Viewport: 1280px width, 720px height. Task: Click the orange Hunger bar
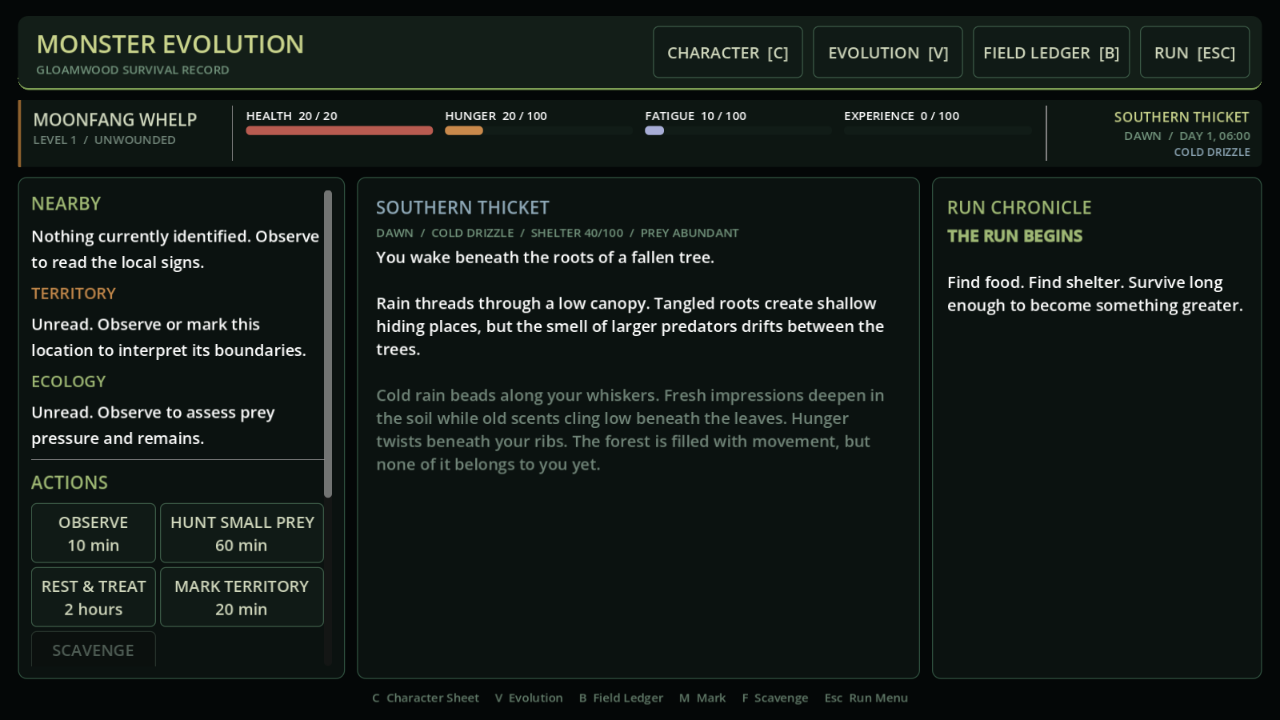coord(538,130)
